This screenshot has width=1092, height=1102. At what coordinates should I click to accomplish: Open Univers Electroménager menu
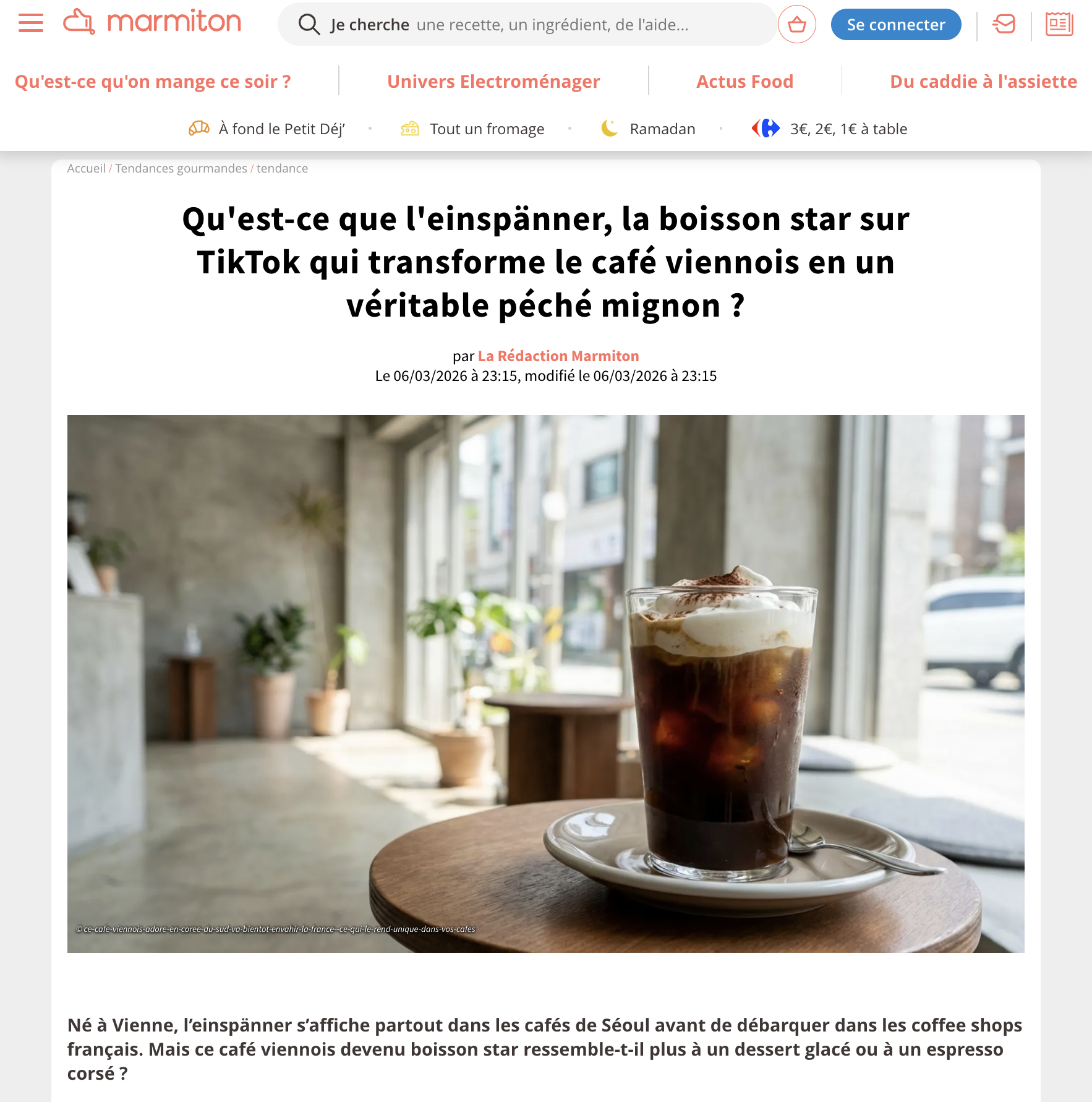pyautogui.click(x=493, y=82)
